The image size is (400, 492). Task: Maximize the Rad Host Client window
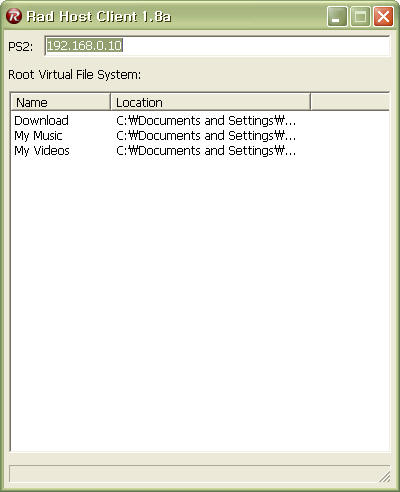360,16
